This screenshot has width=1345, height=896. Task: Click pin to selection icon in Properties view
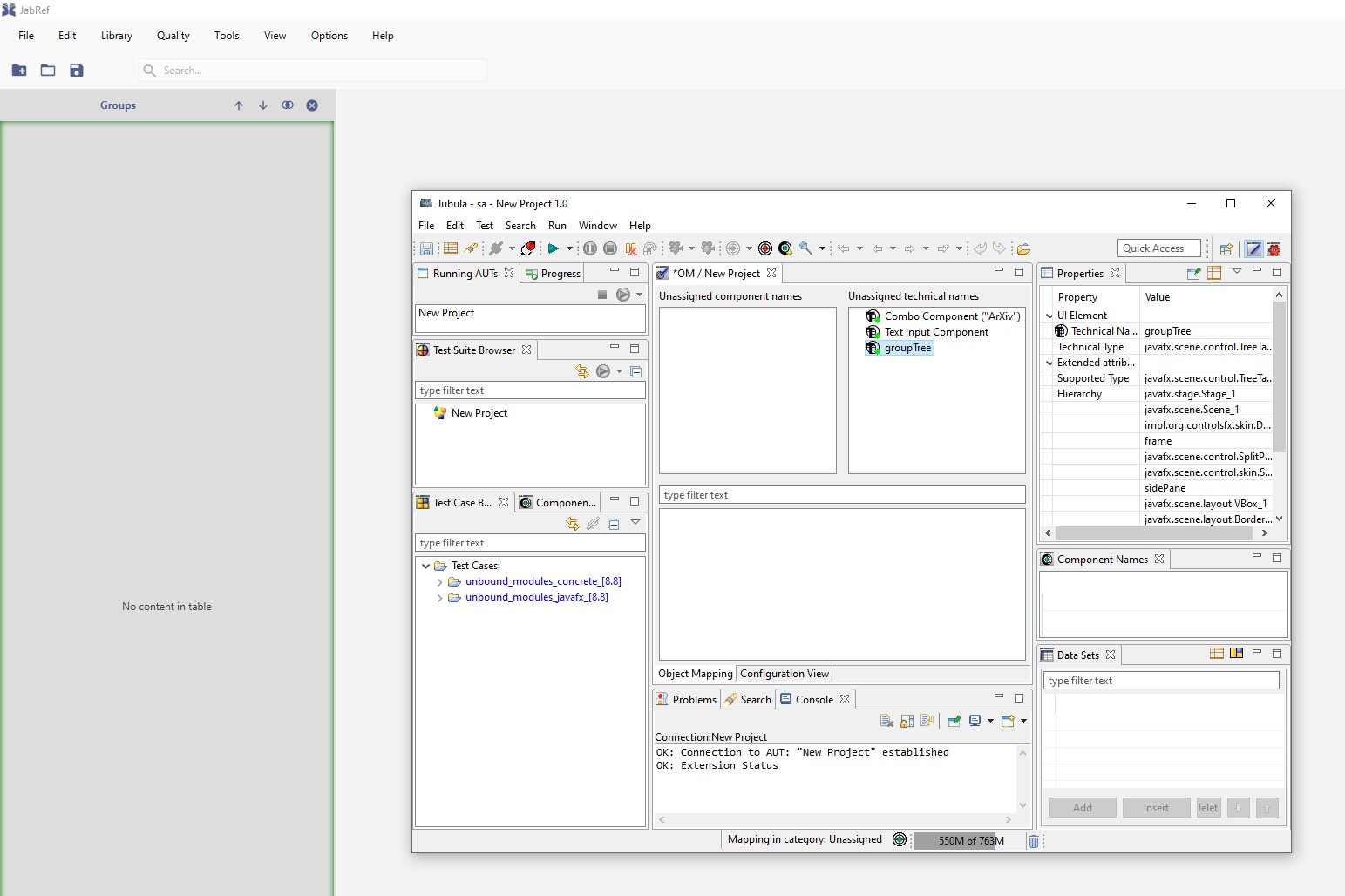[x=1193, y=273]
